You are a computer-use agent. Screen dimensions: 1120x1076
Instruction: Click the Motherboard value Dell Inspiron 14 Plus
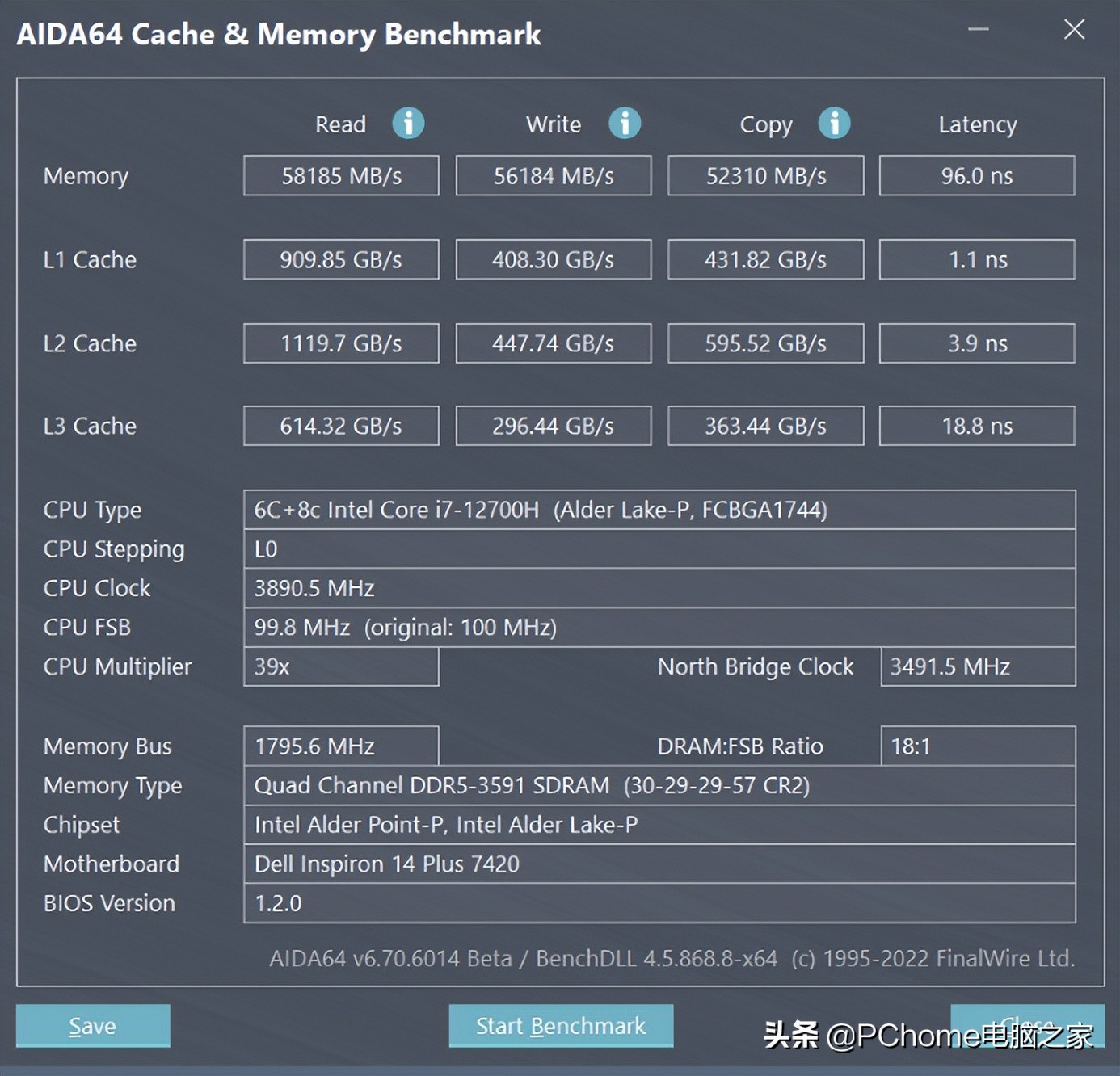[659, 864]
